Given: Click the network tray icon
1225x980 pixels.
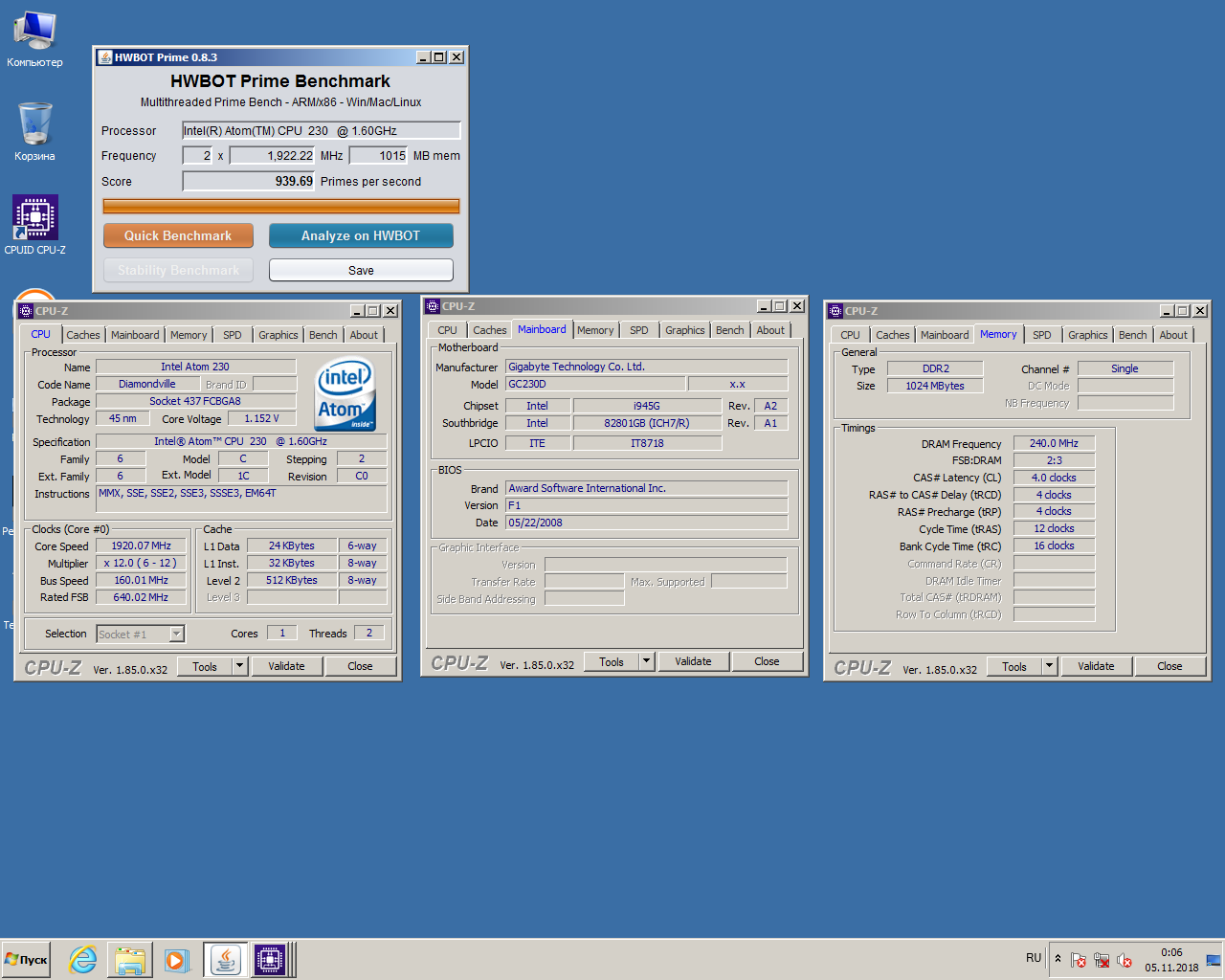Looking at the screenshot, I should point(1102,960).
